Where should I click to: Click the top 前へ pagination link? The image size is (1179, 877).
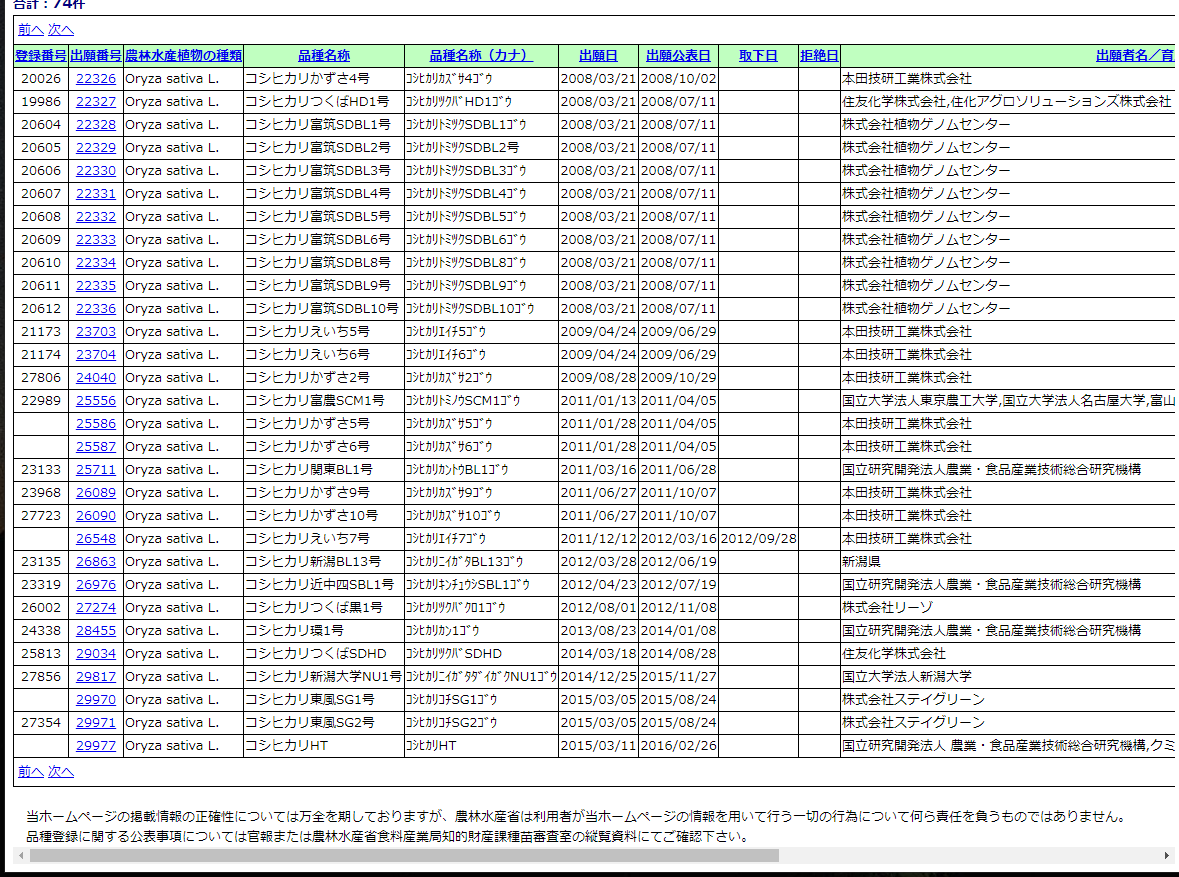coord(31,29)
